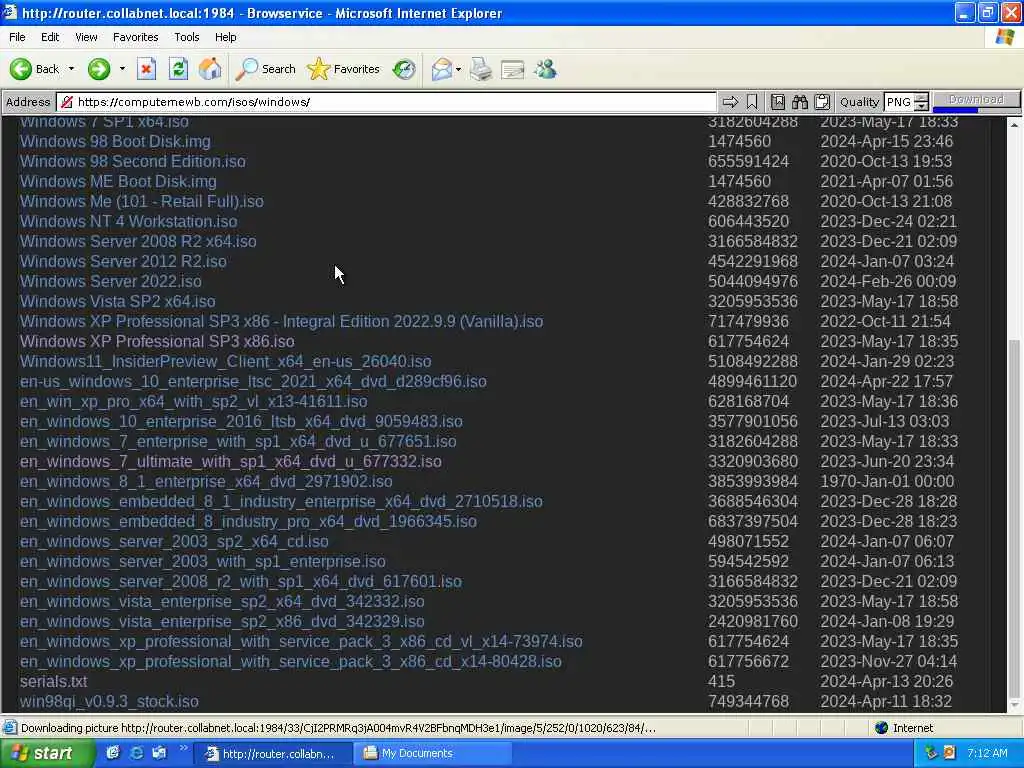The image size is (1024, 768).
Task: Select the router.collabn taskbar button
Action: click(274, 754)
